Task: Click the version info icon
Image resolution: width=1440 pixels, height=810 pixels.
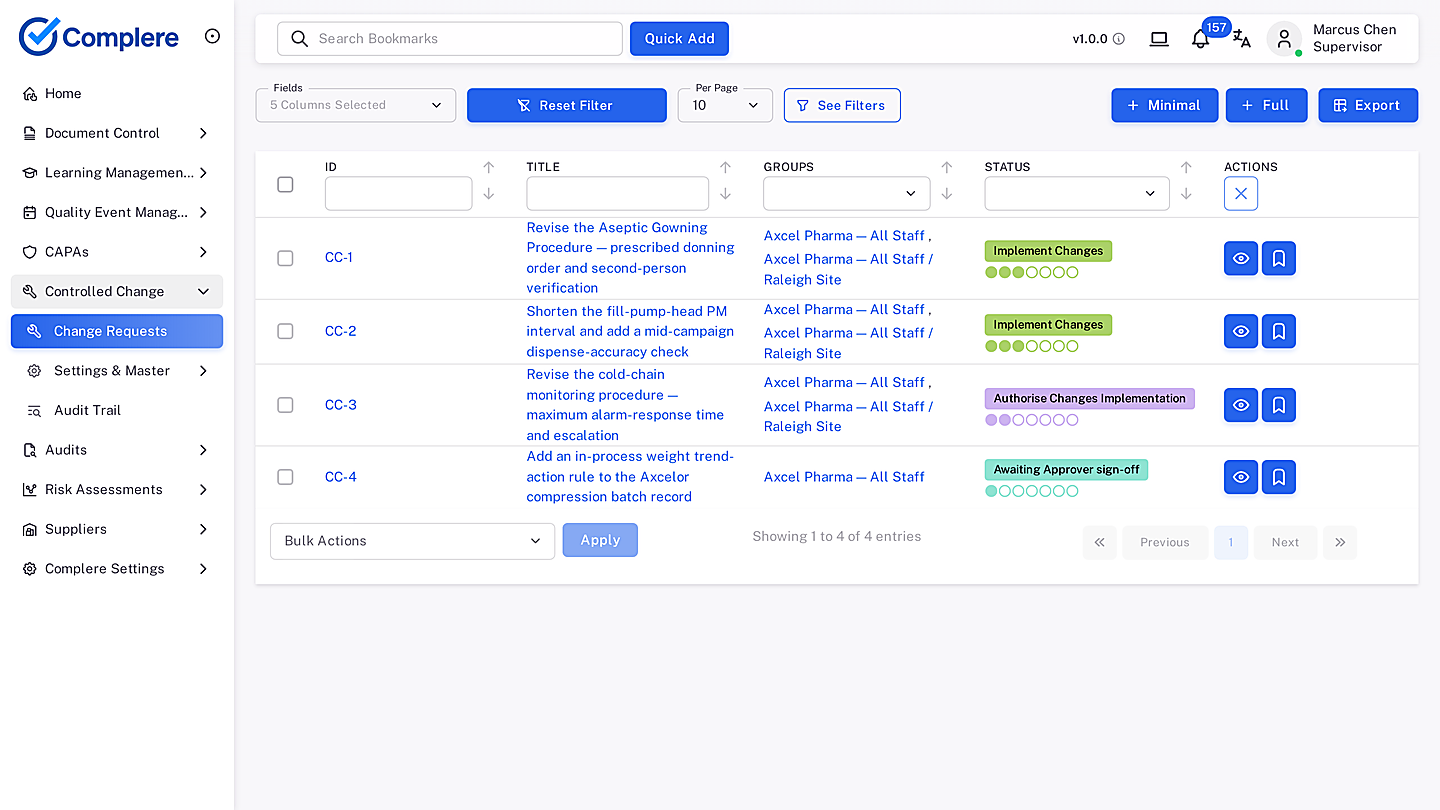Action: pyautogui.click(x=1119, y=39)
